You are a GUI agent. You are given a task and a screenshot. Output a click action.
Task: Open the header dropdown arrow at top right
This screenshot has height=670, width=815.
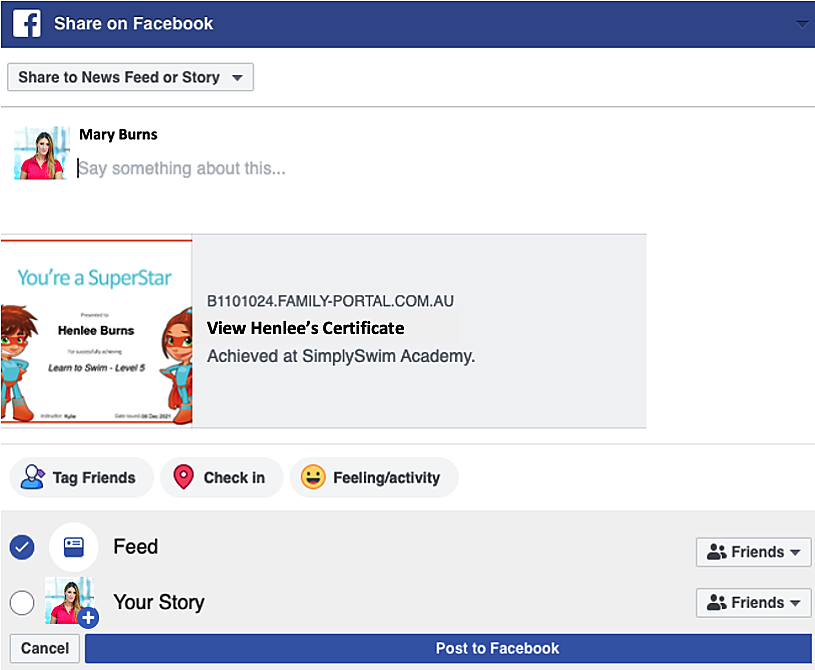[803, 24]
